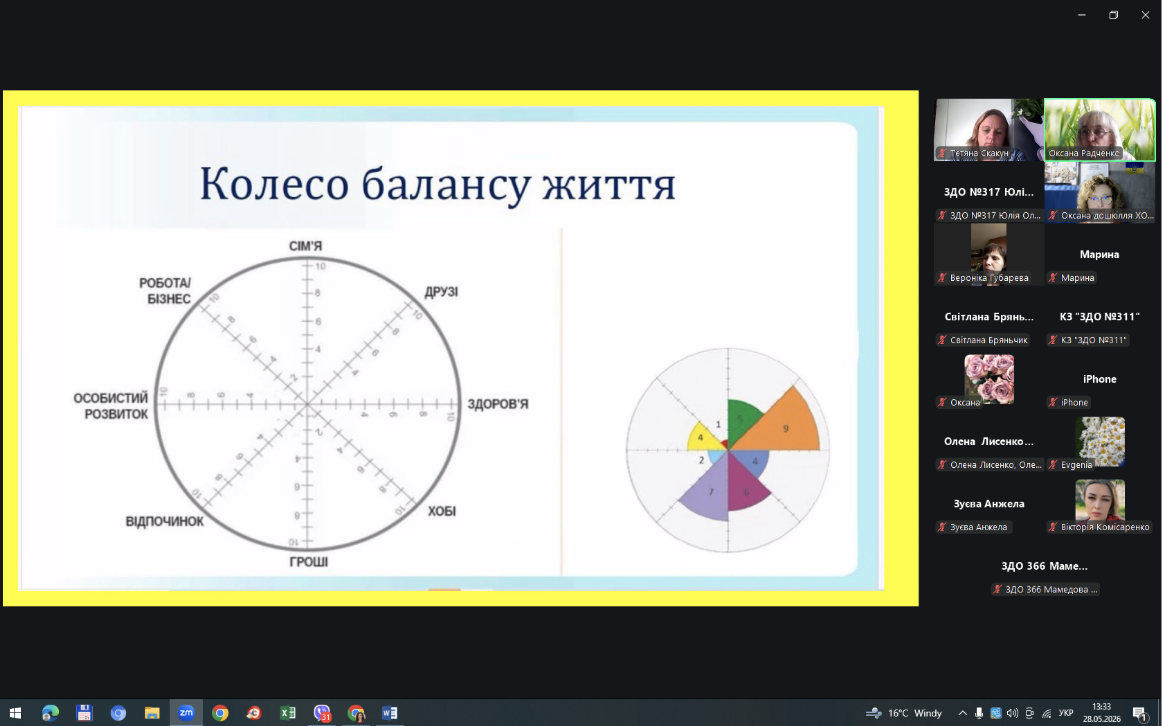
Task: Open File Explorer from the taskbar
Action: coord(152,713)
